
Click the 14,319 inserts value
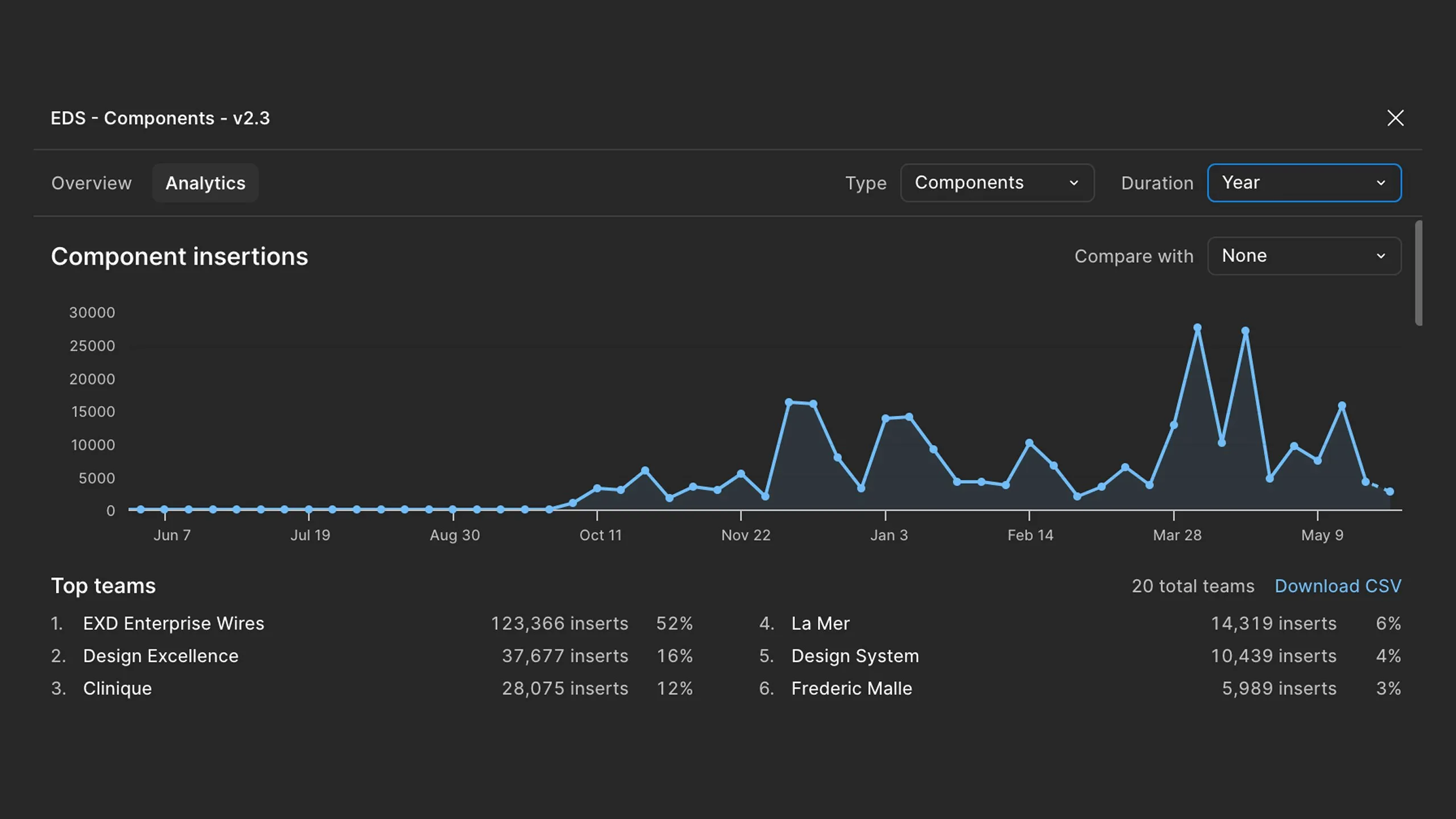(x=1273, y=623)
